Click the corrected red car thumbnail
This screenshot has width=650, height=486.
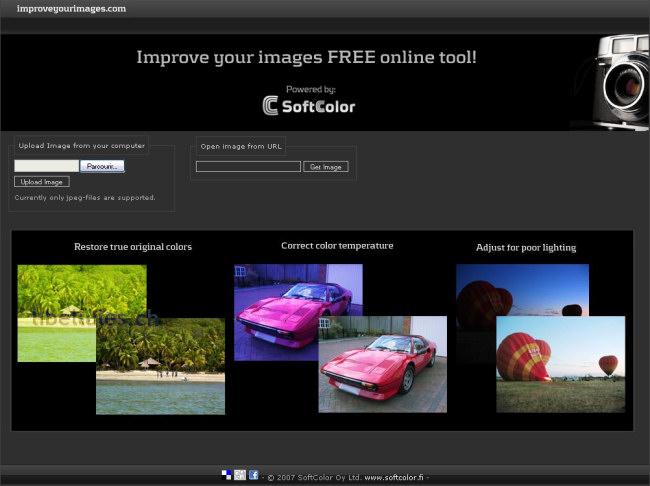[383, 364]
